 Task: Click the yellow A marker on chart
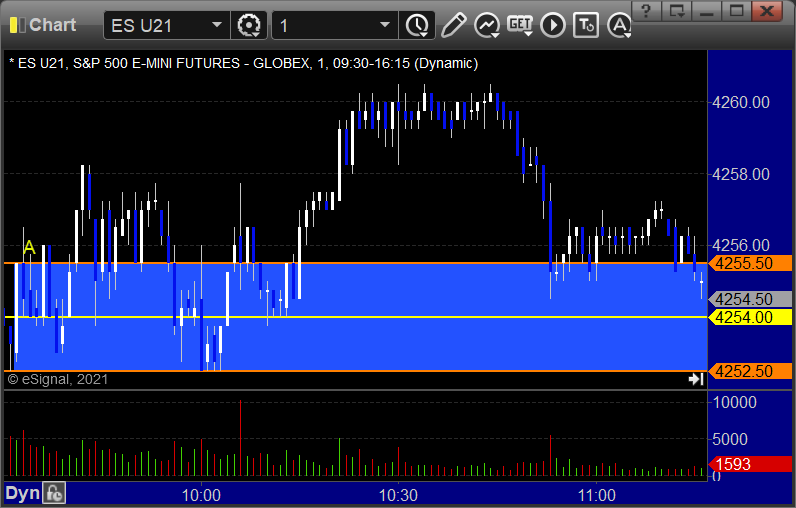pyautogui.click(x=29, y=248)
